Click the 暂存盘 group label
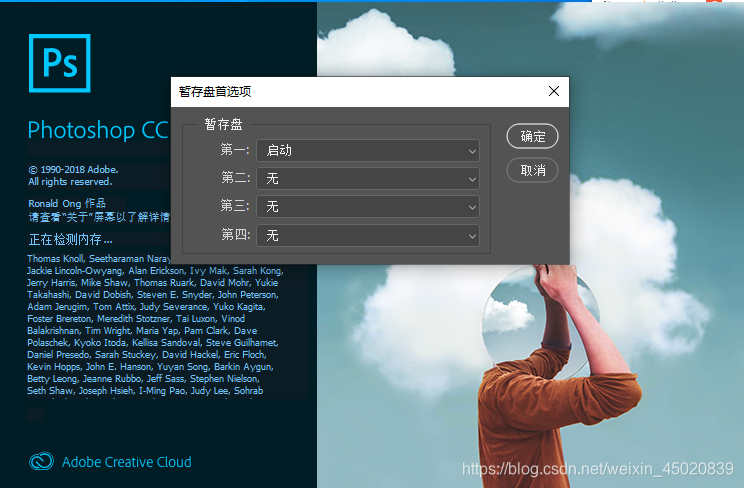 coord(223,124)
